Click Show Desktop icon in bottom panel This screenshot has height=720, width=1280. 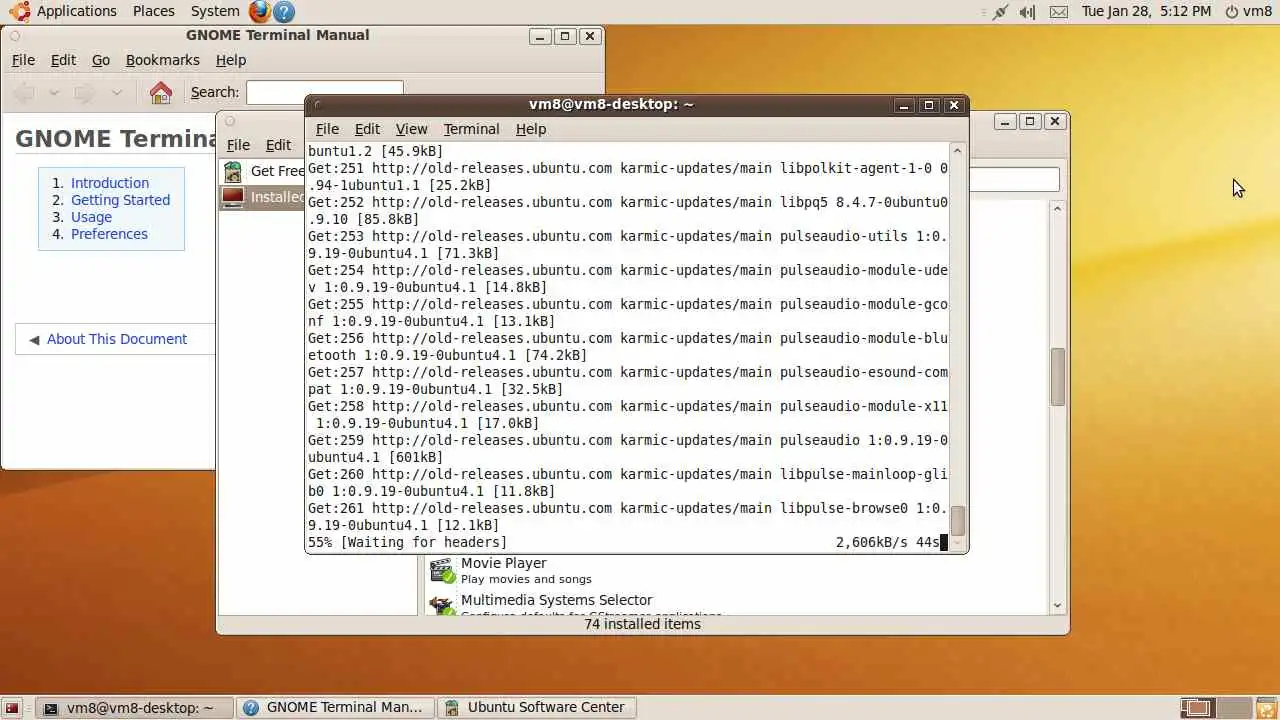[x=13, y=708]
